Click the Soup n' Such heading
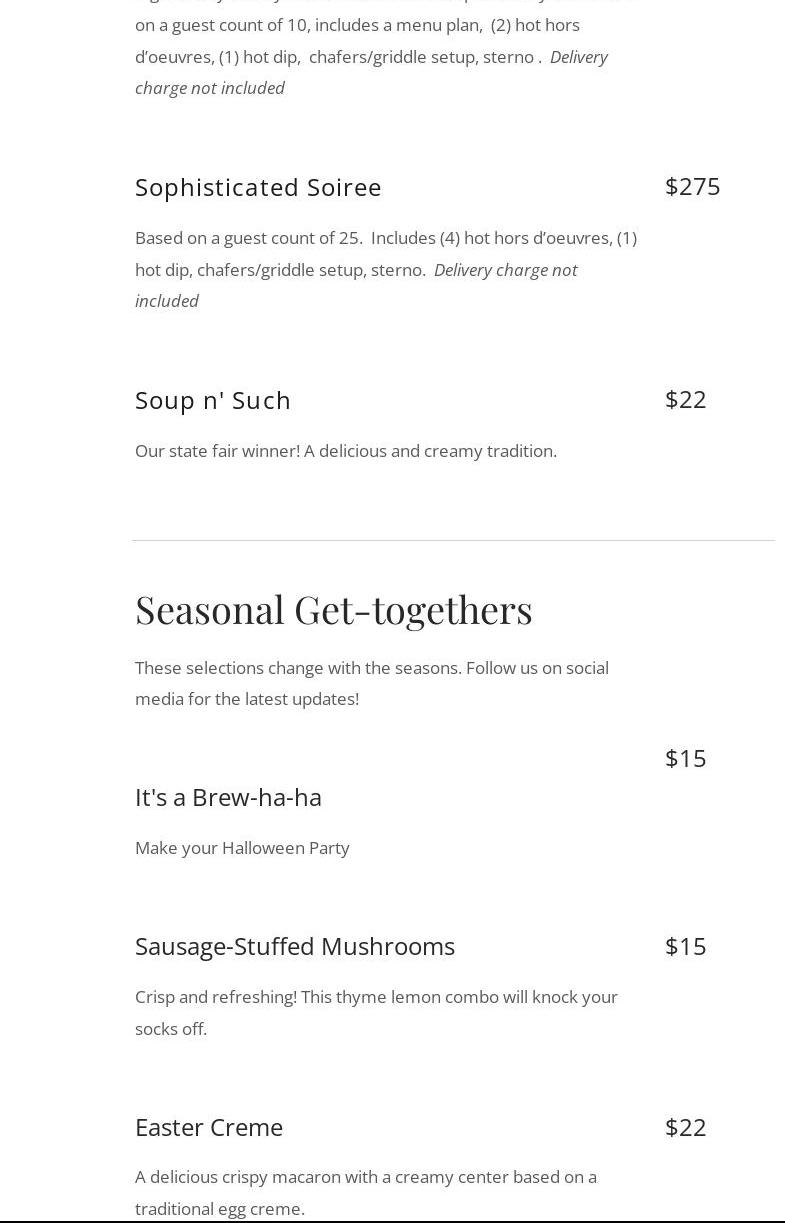Screen dimensions: 785x1223 (x=213, y=400)
